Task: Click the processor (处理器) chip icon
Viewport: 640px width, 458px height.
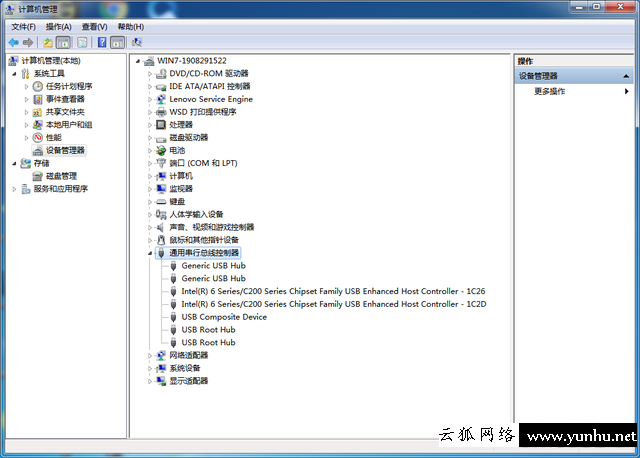Action: [162, 125]
